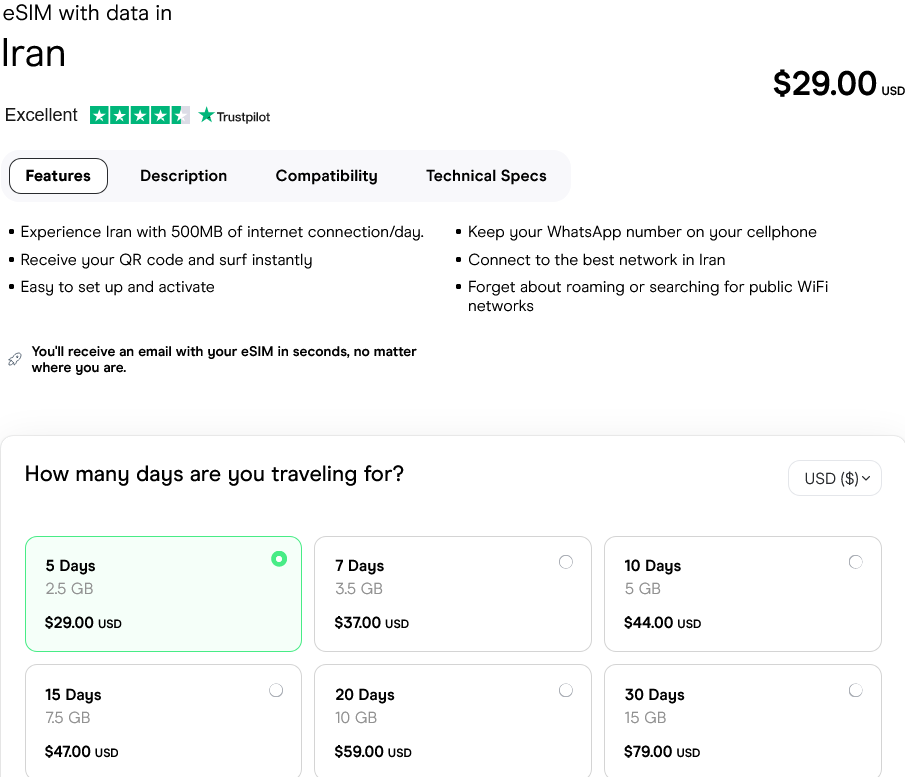Image resolution: width=905 pixels, height=777 pixels.
Task: Select the 7 Days radio button
Action: (x=566, y=562)
